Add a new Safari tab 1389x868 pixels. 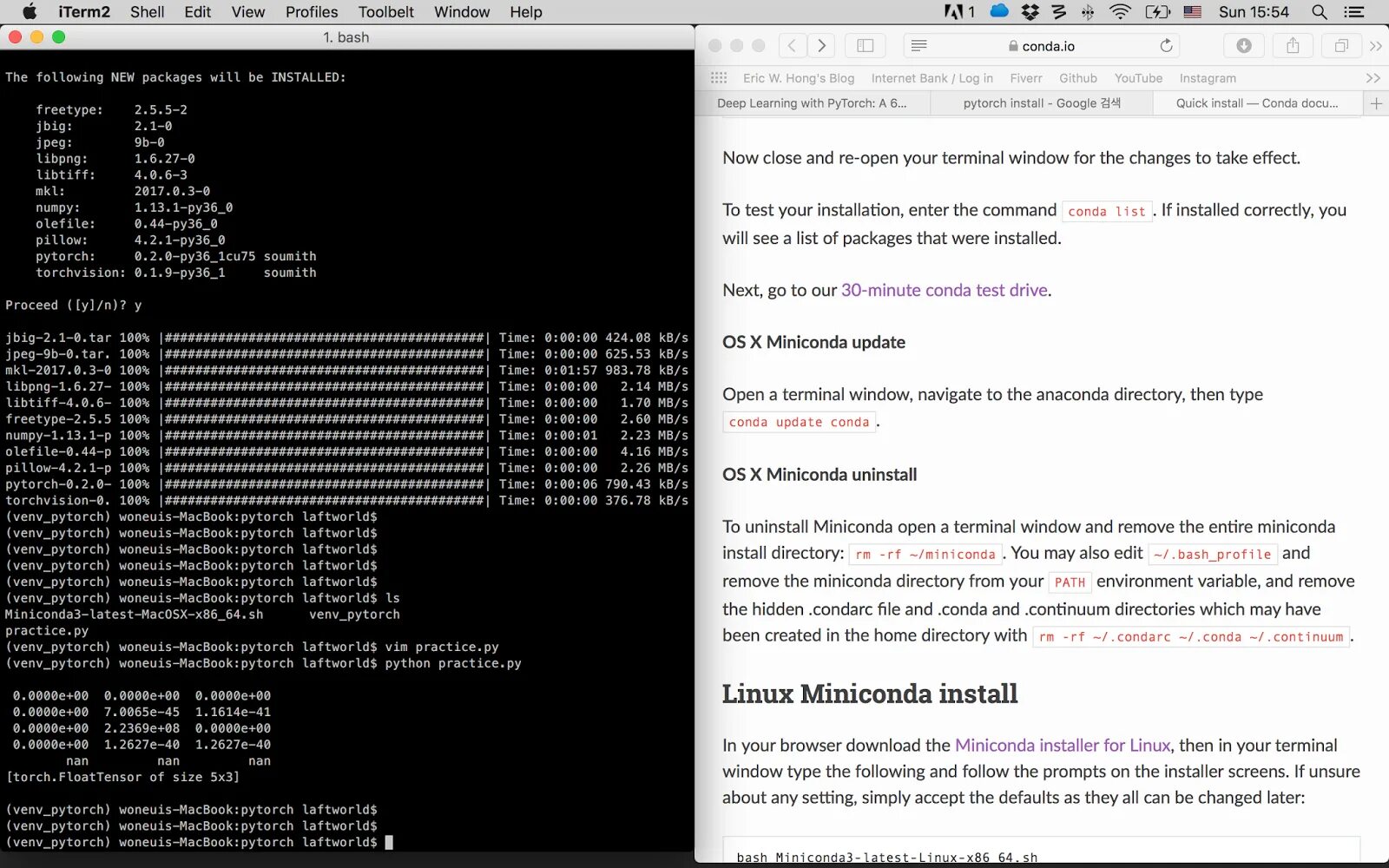click(1376, 103)
